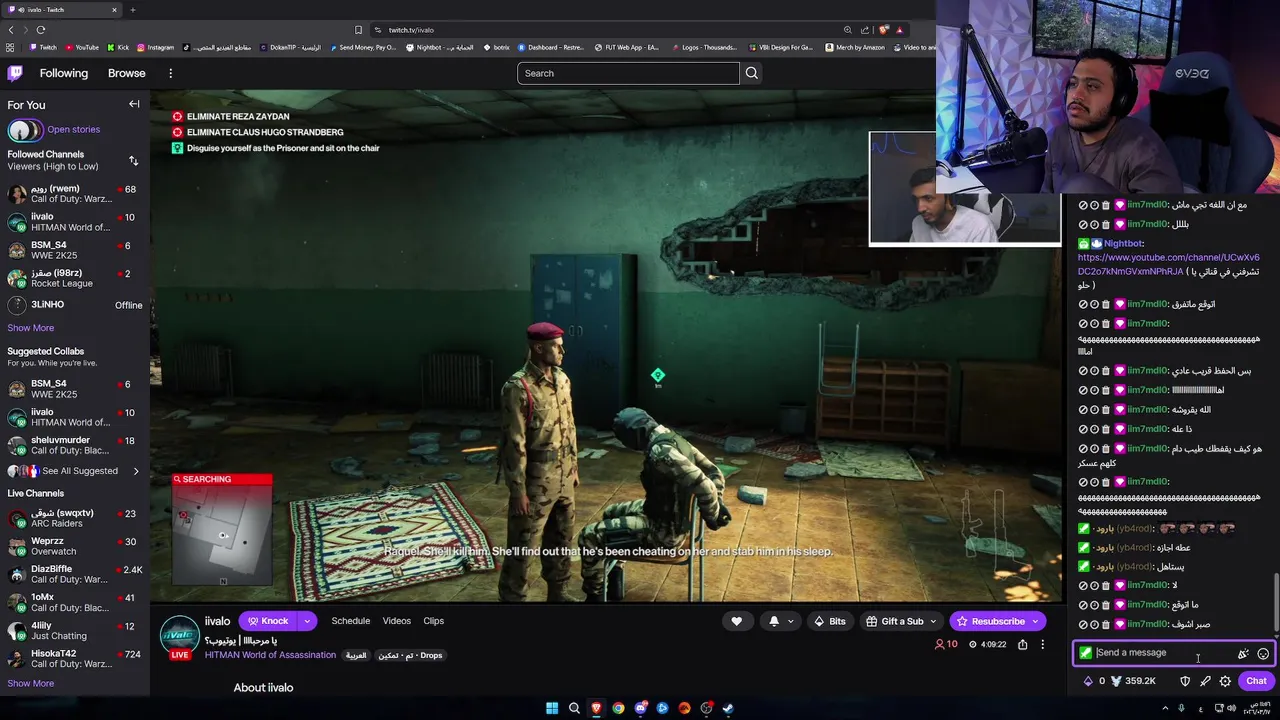Focus the Twitch search field
This screenshot has height=720, width=1280.
tap(628, 73)
